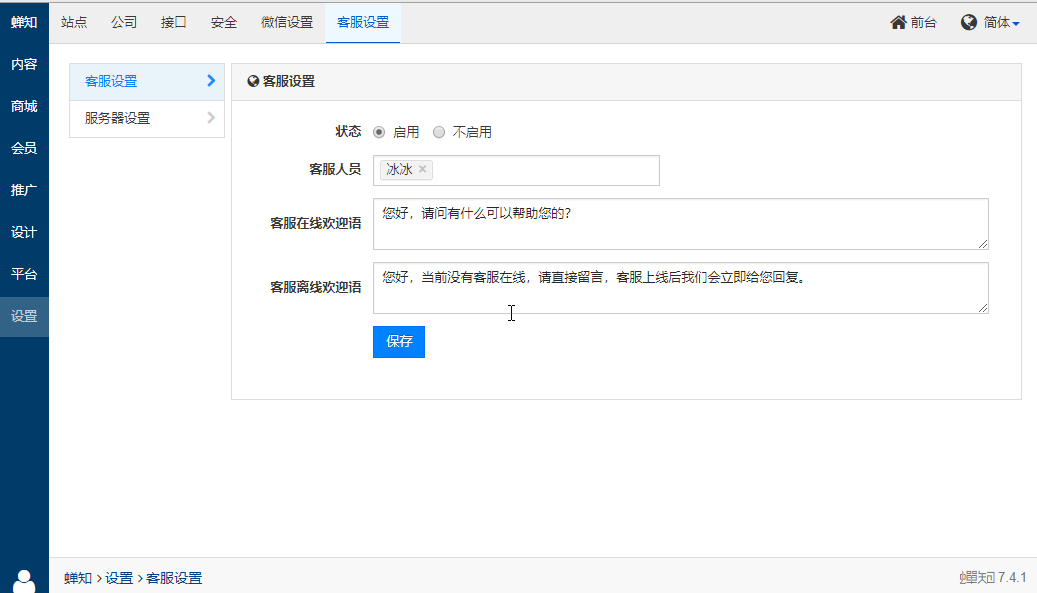Go to 会员 in the left sidebar
The height and width of the screenshot is (593, 1037).
(x=24, y=148)
